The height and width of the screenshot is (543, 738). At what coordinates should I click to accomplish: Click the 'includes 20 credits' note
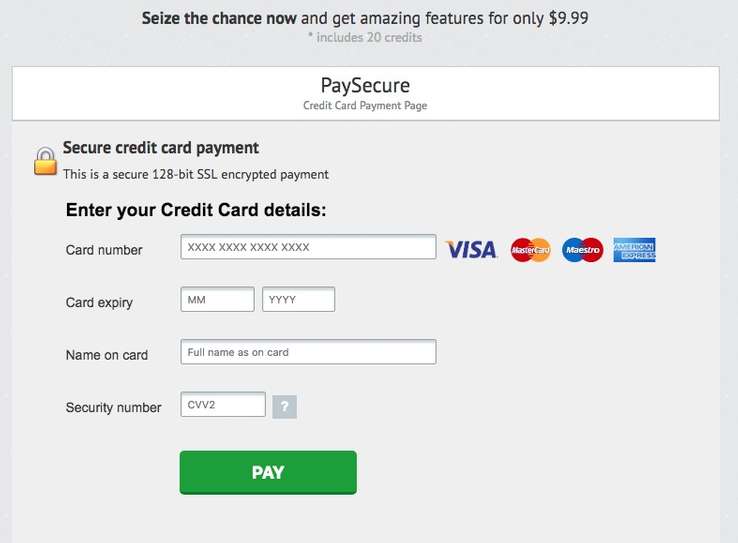pyautogui.click(x=365, y=38)
